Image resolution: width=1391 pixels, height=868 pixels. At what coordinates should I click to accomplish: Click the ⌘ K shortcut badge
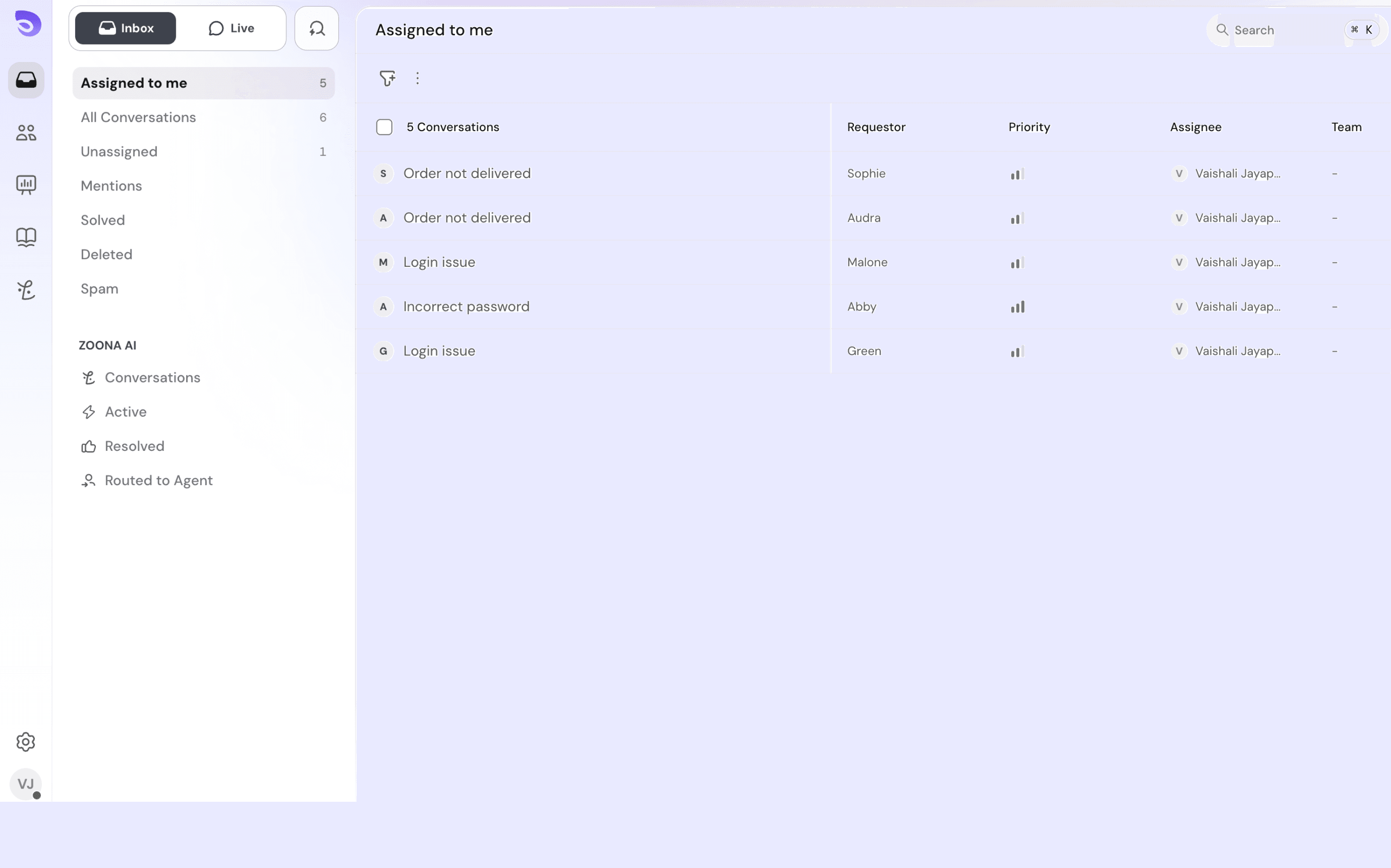pos(1362,30)
